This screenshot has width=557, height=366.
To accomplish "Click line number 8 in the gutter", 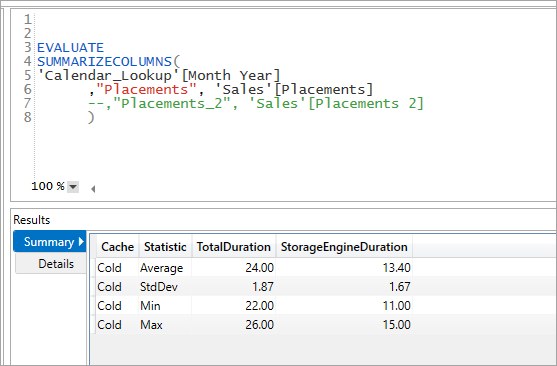I will pos(28,117).
